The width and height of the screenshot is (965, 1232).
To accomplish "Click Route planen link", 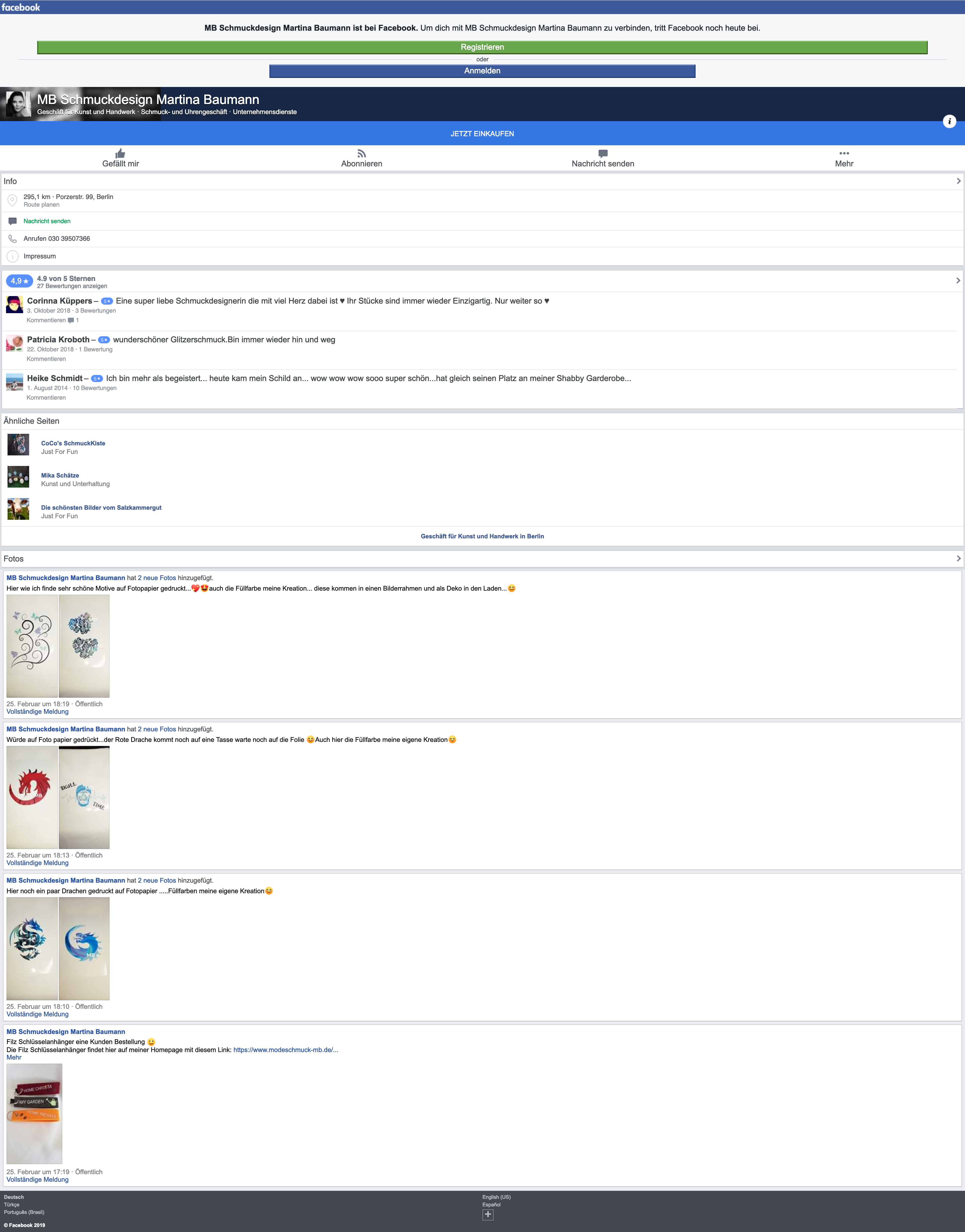I will coord(41,205).
